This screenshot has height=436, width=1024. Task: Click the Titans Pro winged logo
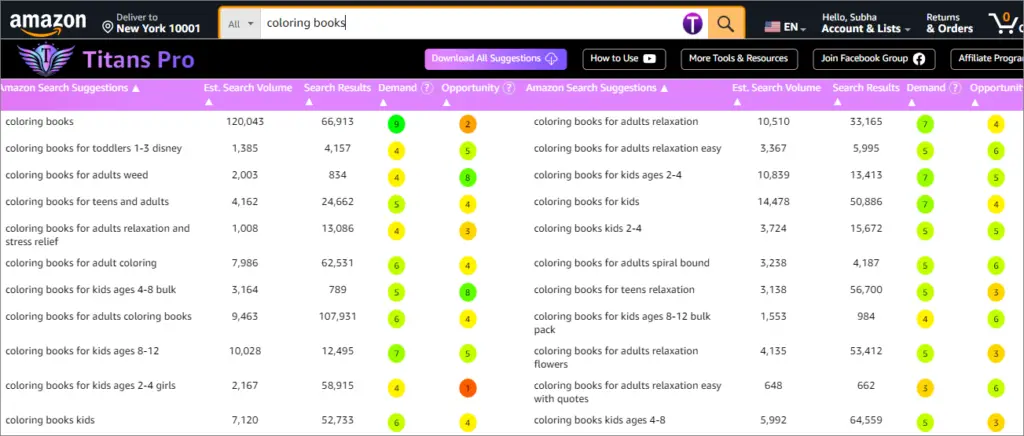click(x=46, y=60)
